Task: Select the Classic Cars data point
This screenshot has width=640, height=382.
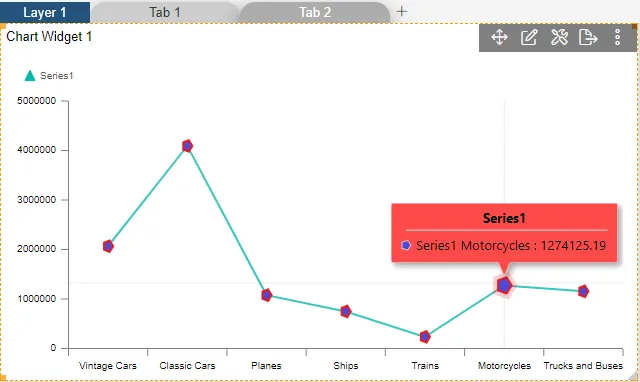Action: (187, 146)
